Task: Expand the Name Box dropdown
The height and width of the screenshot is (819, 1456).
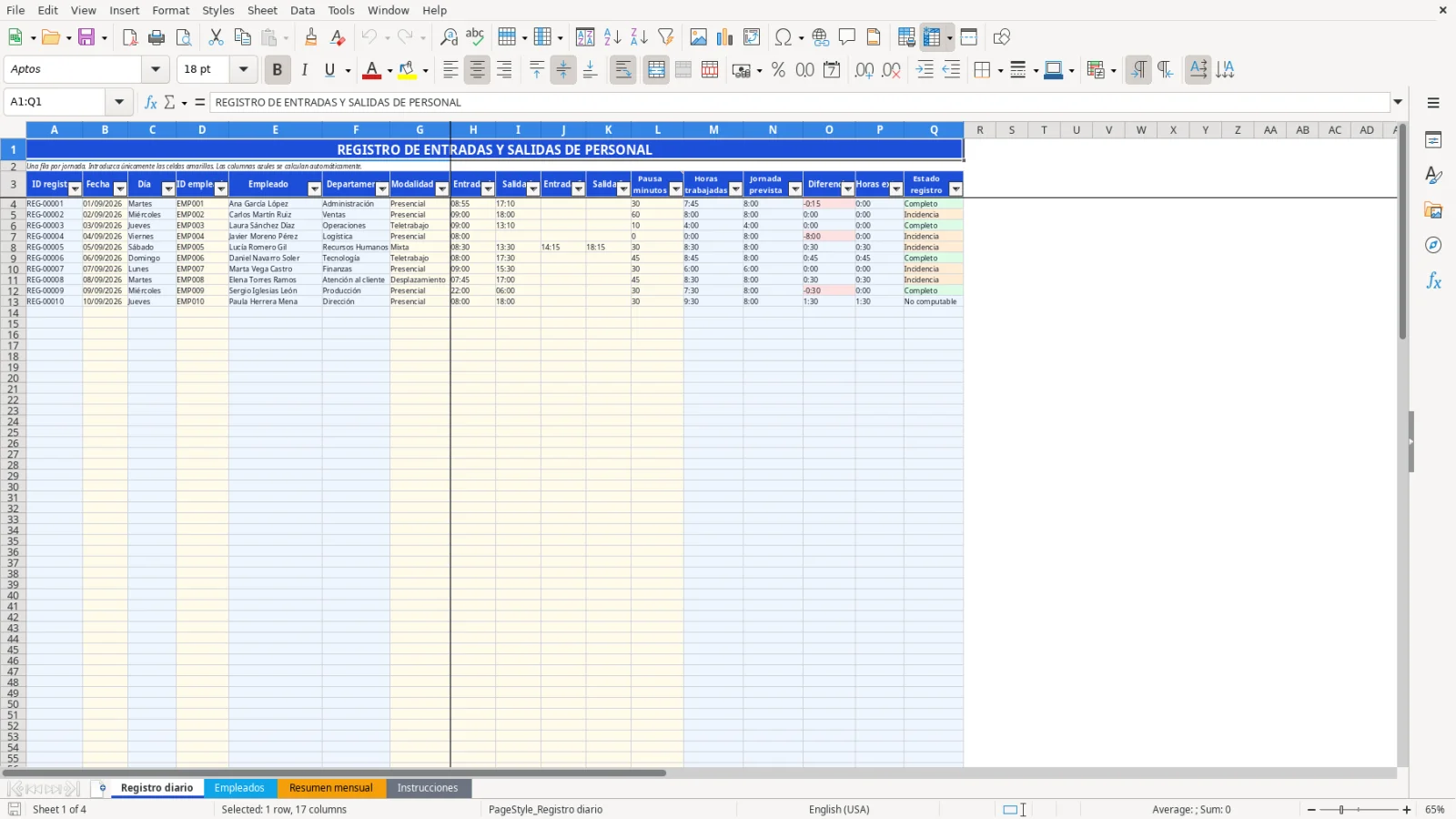Action: (119, 102)
